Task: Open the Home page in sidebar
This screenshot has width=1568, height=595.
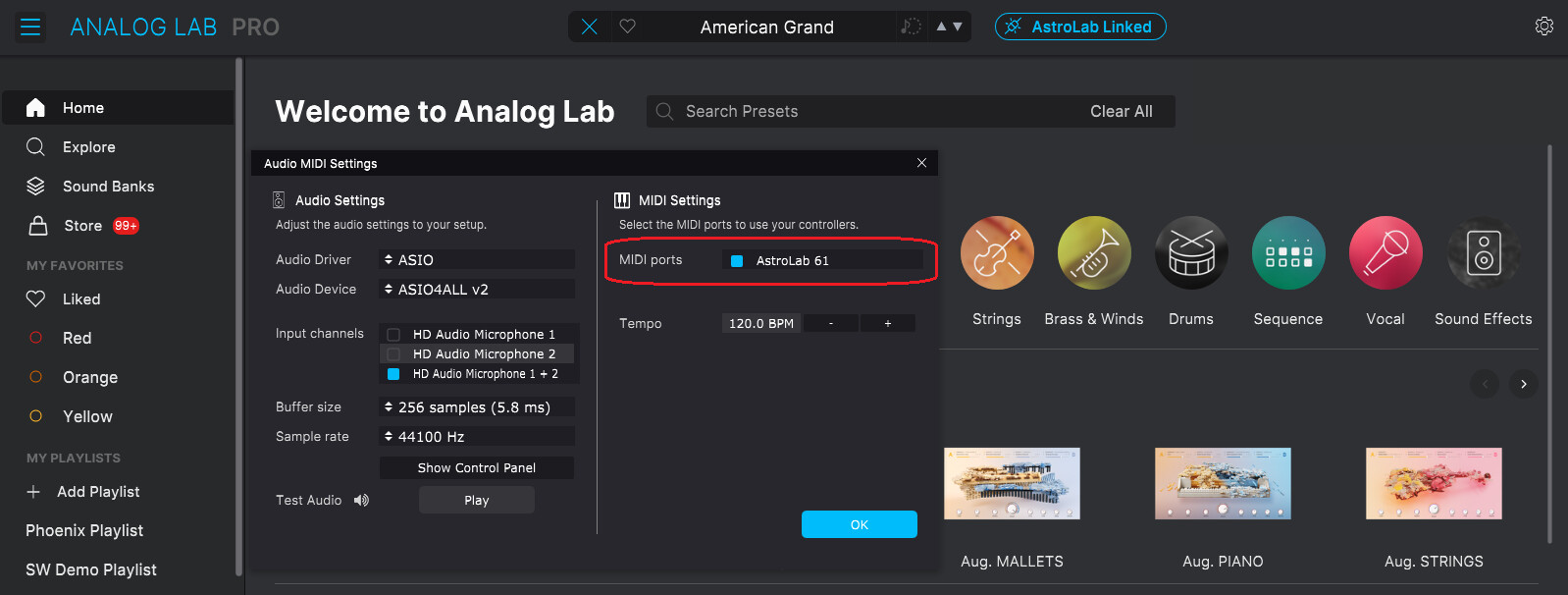Action: tap(118, 108)
